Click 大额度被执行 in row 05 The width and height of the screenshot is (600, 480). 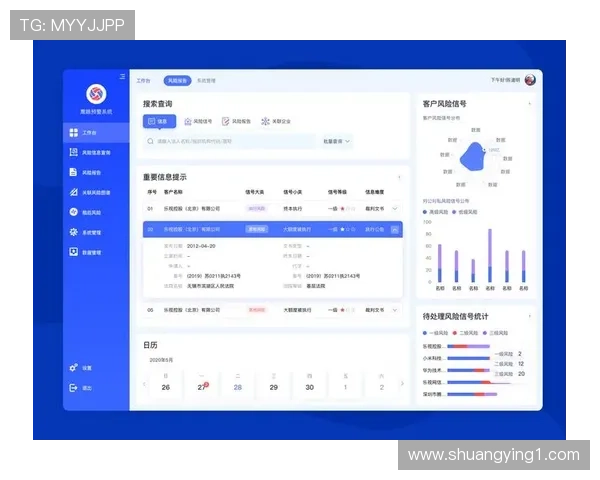pos(297,310)
